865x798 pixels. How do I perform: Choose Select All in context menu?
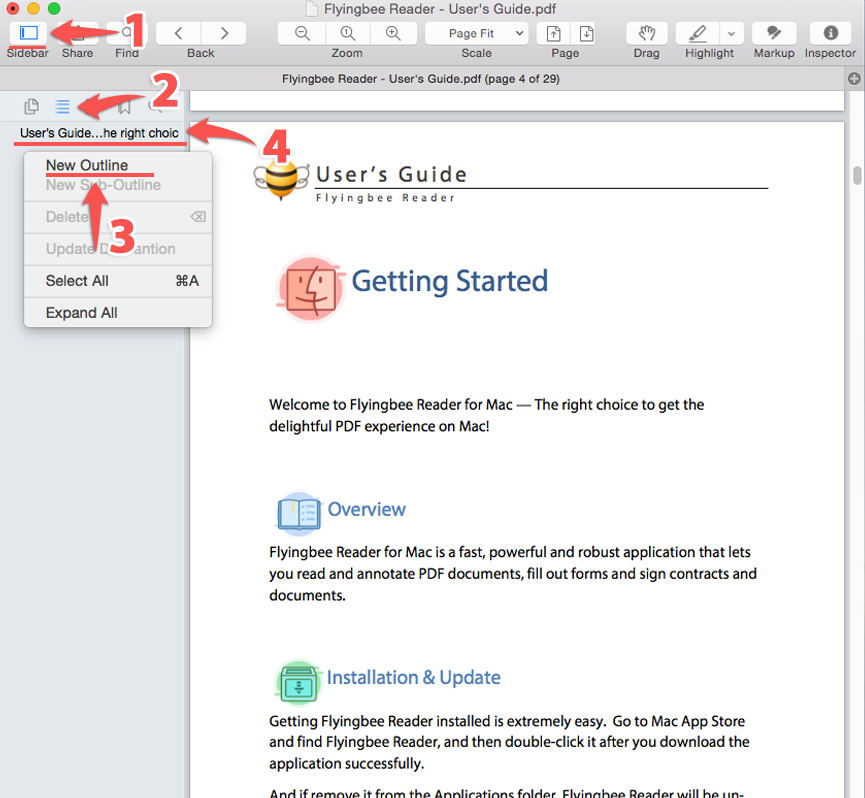click(118, 281)
